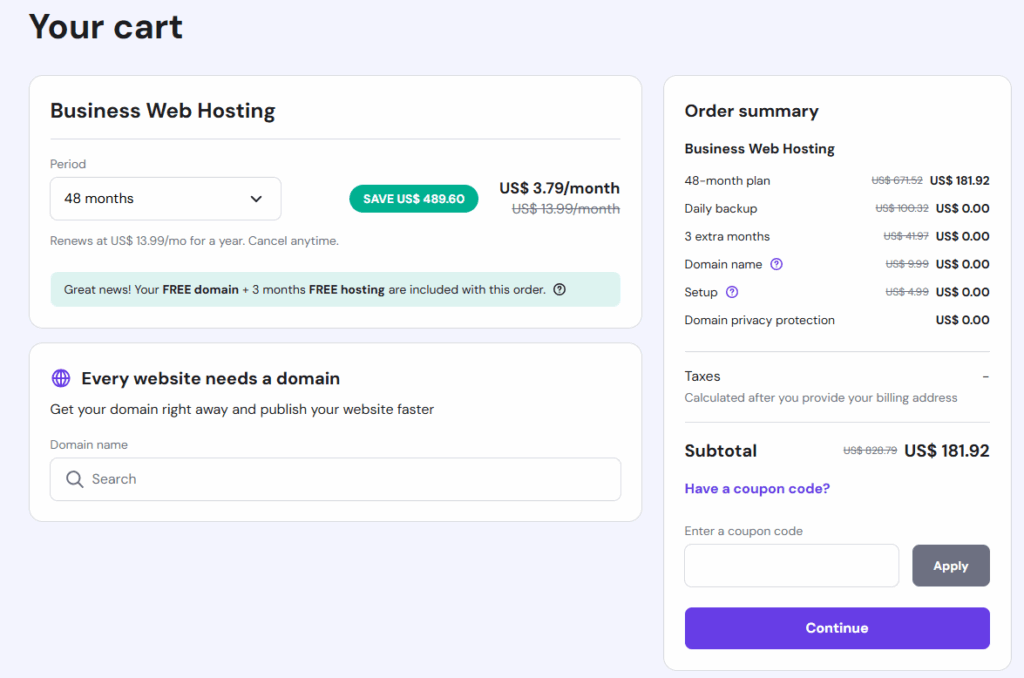Expand the billing period selection menu
This screenshot has height=678, width=1024.
tap(165, 199)
